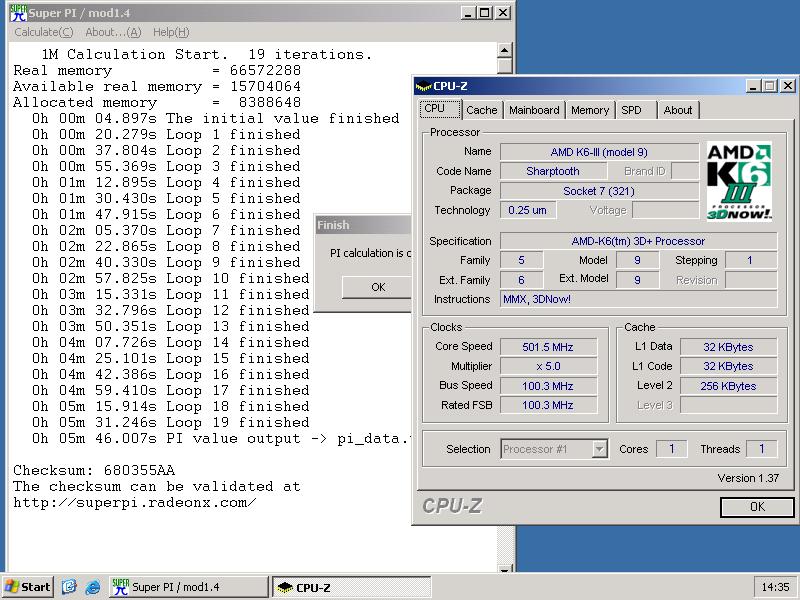Maximize the Super PI window

coord(485,13)
